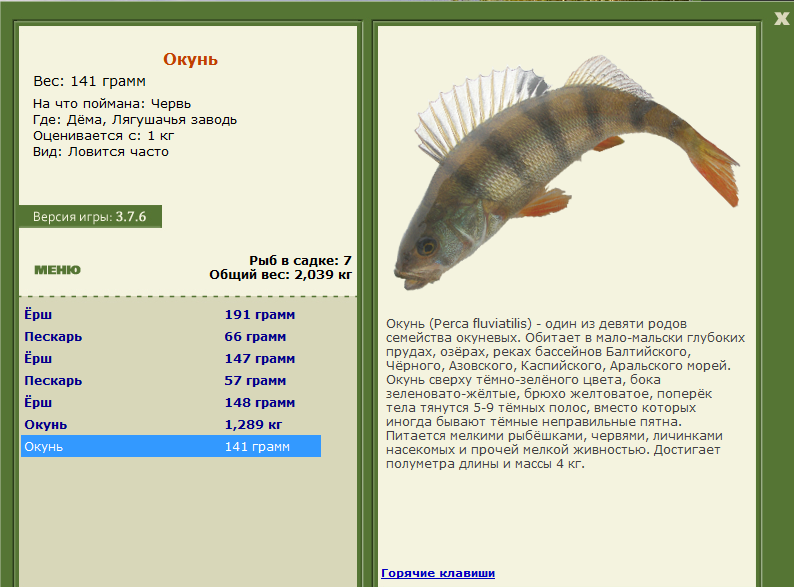Click the highlighted Окунь 141 грамм row

[x=171, y=446]
